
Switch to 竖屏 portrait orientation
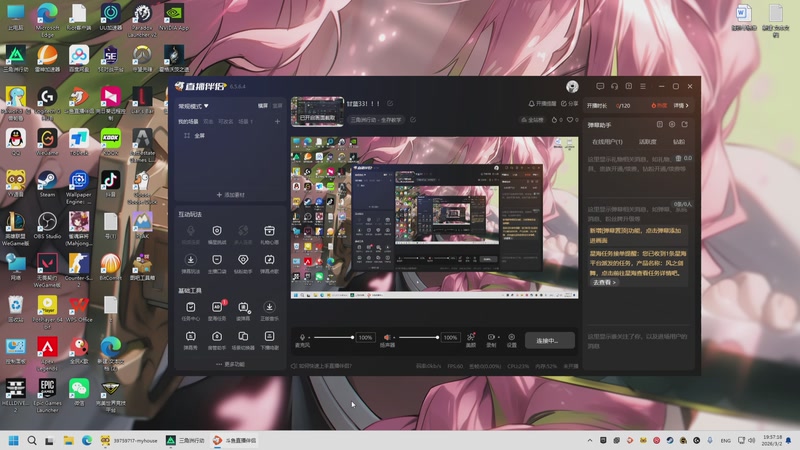[277, 106]
